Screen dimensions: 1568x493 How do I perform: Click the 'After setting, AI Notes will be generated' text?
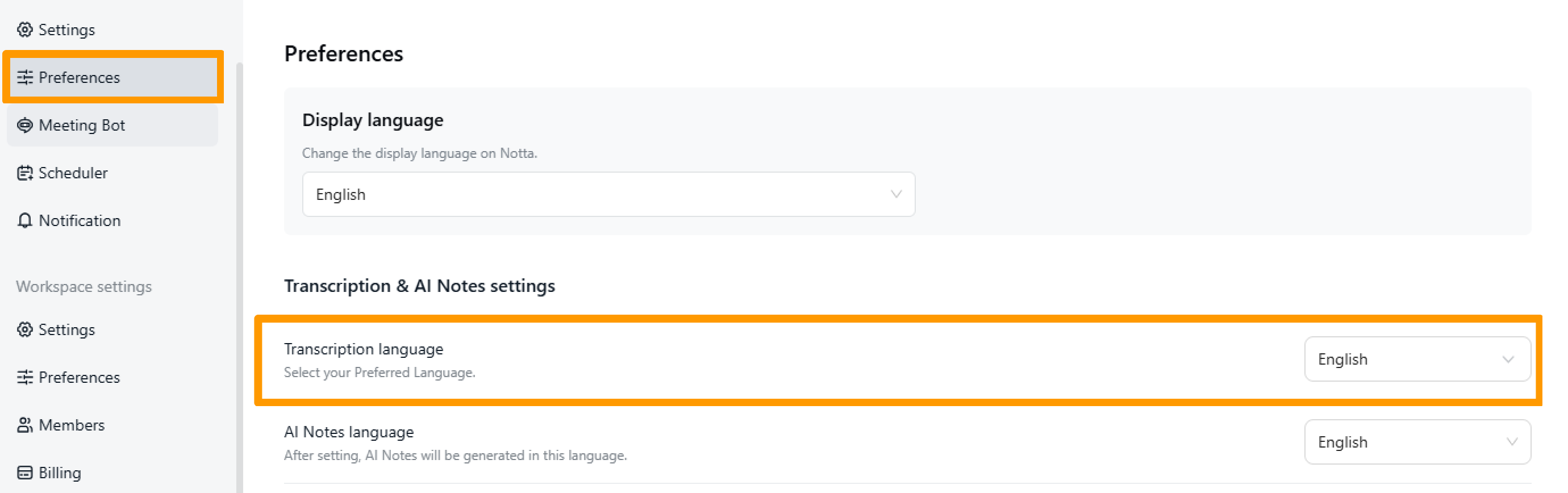pyautogui.click(x=455, y=456)
